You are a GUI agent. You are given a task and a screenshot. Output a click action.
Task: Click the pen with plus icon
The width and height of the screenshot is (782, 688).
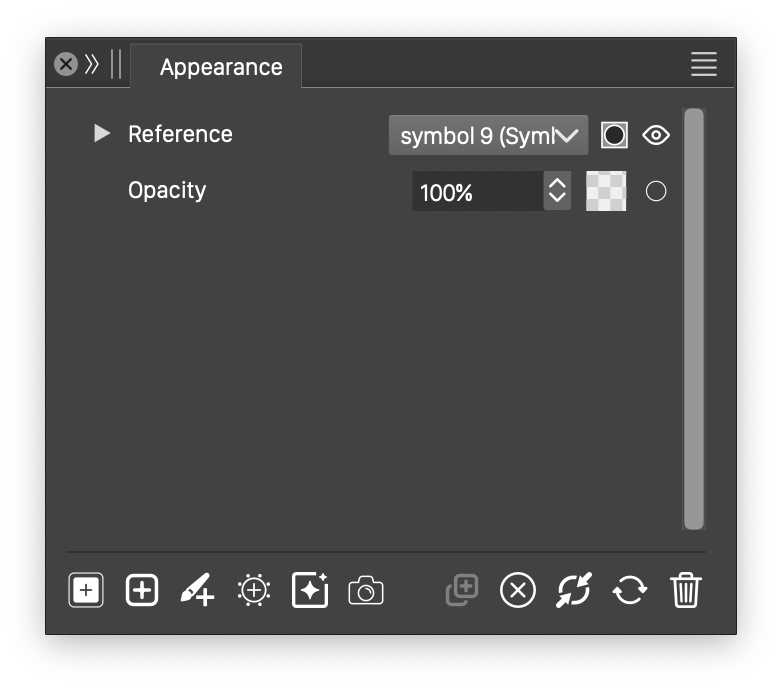pyautogui.click(x=197, y=591)
